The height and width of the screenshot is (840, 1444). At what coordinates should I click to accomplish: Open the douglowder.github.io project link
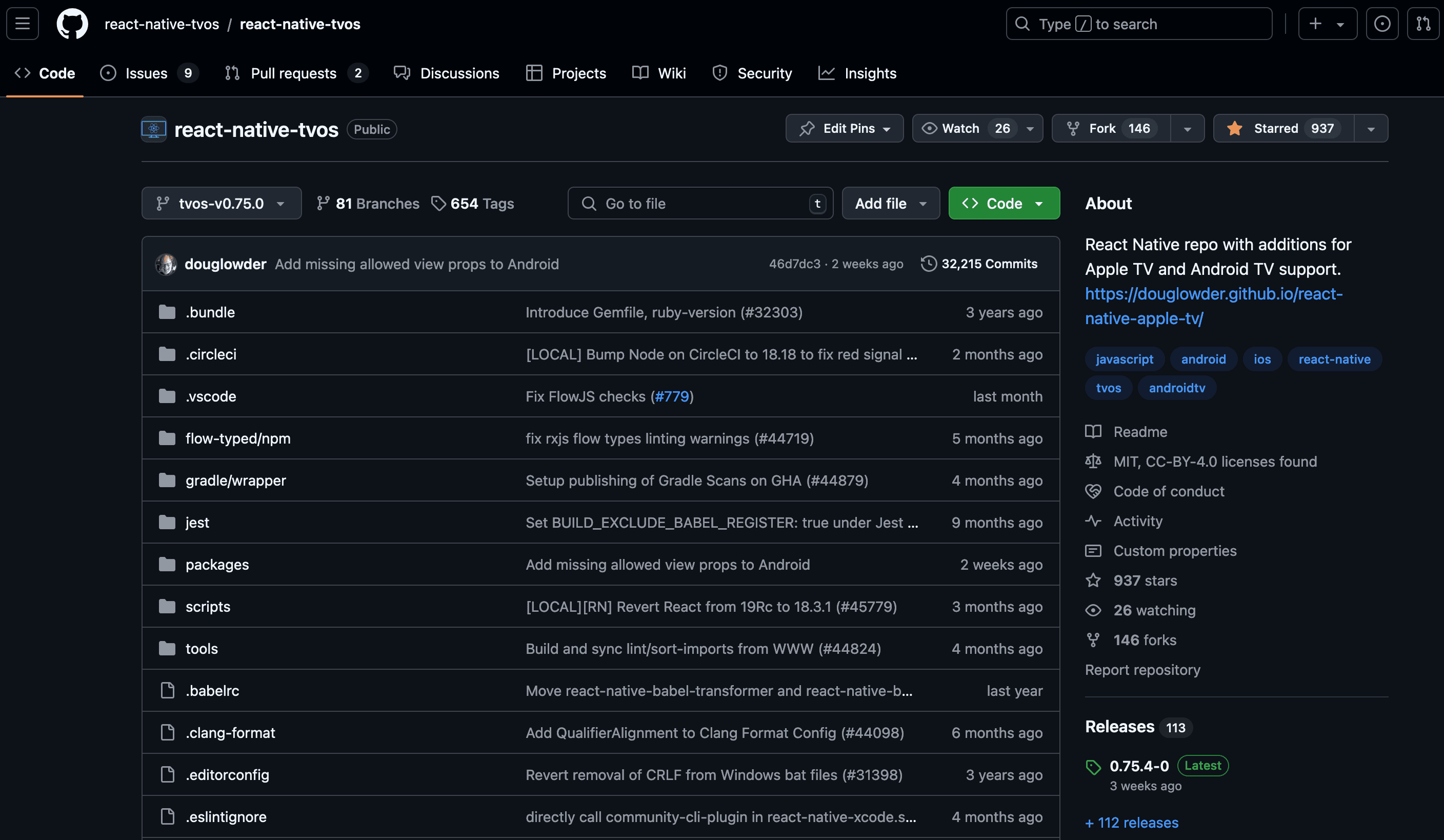point(1213,306)
